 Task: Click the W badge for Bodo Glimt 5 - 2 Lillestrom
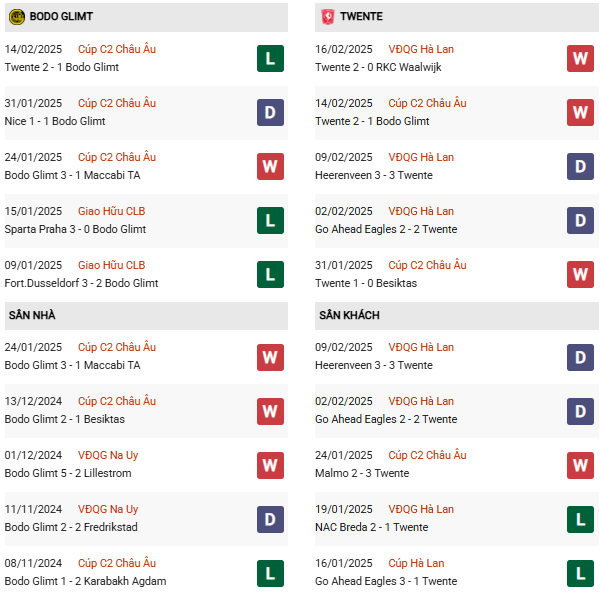point(270,464)
